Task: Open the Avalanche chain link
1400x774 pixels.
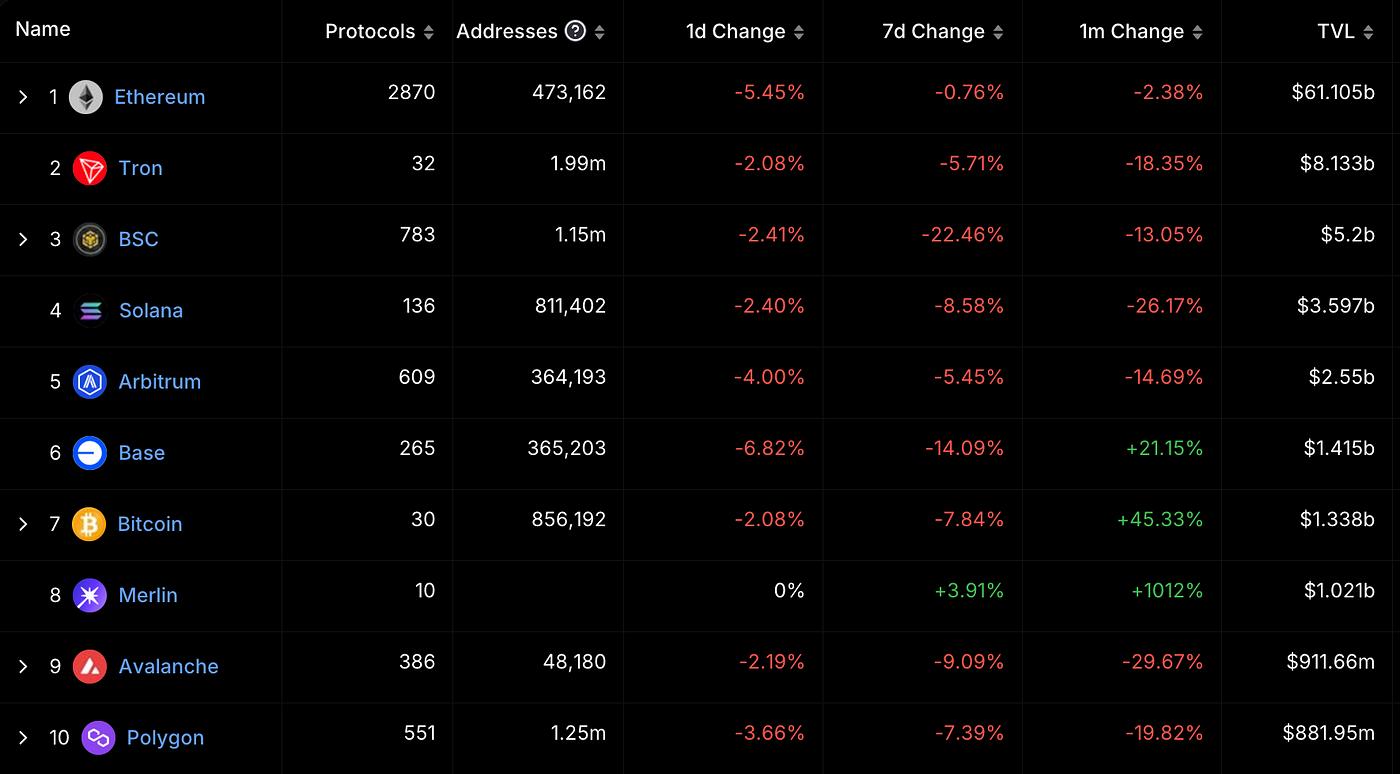Action: click(x=168, y=666)
